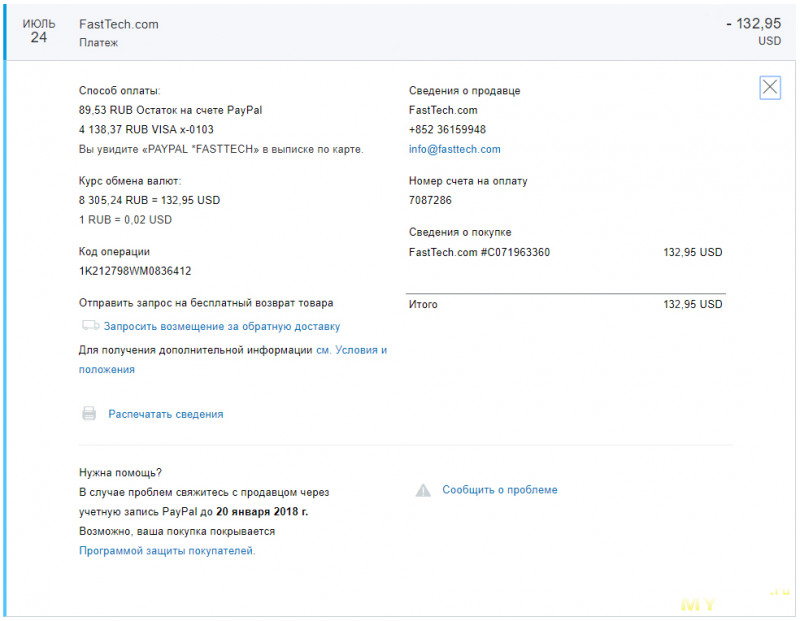800x621 pixels.
Task: Open the info@fasttech.com email link
Action: (455, 149)
